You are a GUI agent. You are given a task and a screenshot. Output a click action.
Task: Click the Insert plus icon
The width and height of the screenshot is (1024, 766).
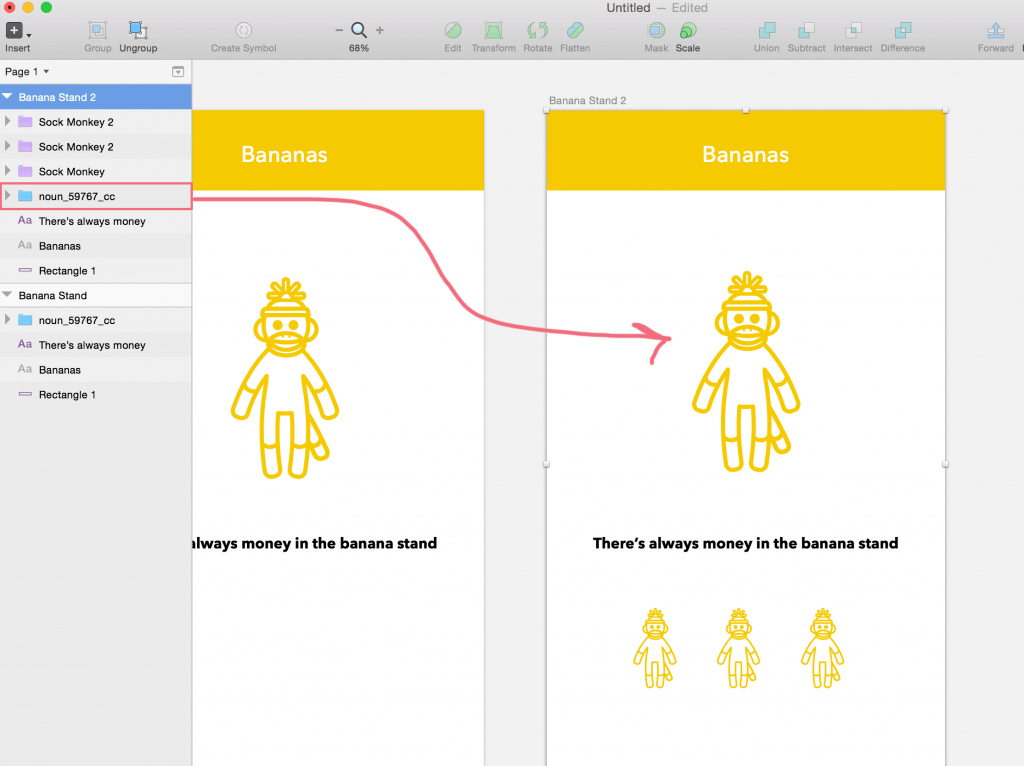pyautogui.click(x=15, y=31)
